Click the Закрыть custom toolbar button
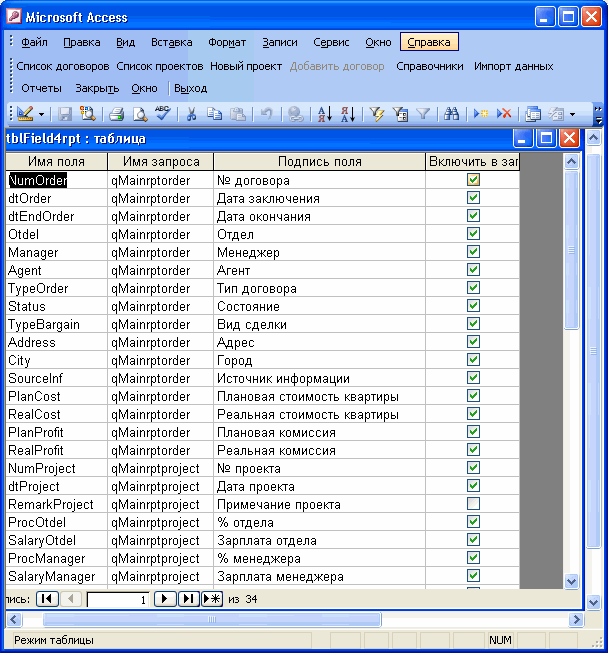 97,88
